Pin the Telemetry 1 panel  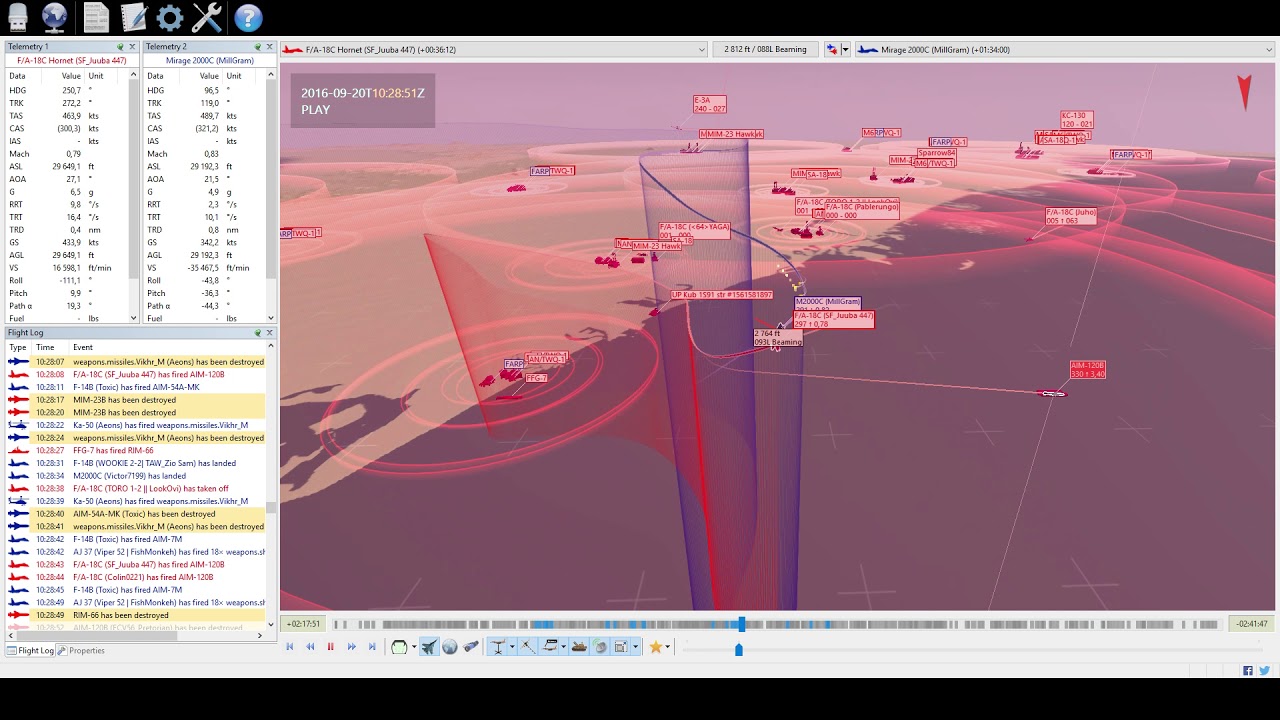click(120, 47)
